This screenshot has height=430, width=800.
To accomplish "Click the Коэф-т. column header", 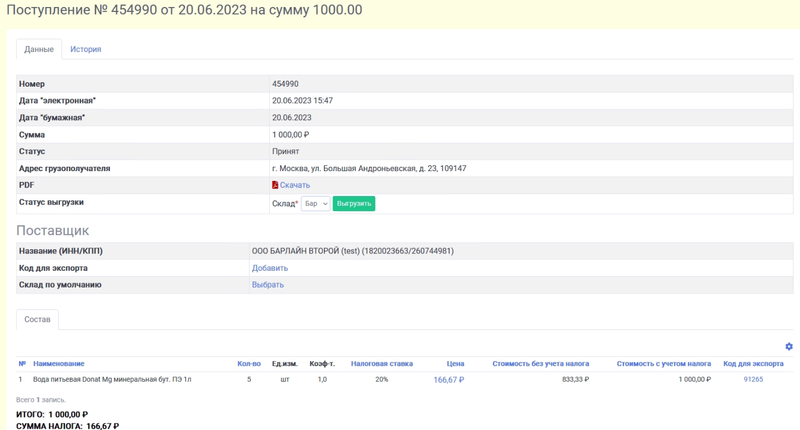I will click(322, 364).
